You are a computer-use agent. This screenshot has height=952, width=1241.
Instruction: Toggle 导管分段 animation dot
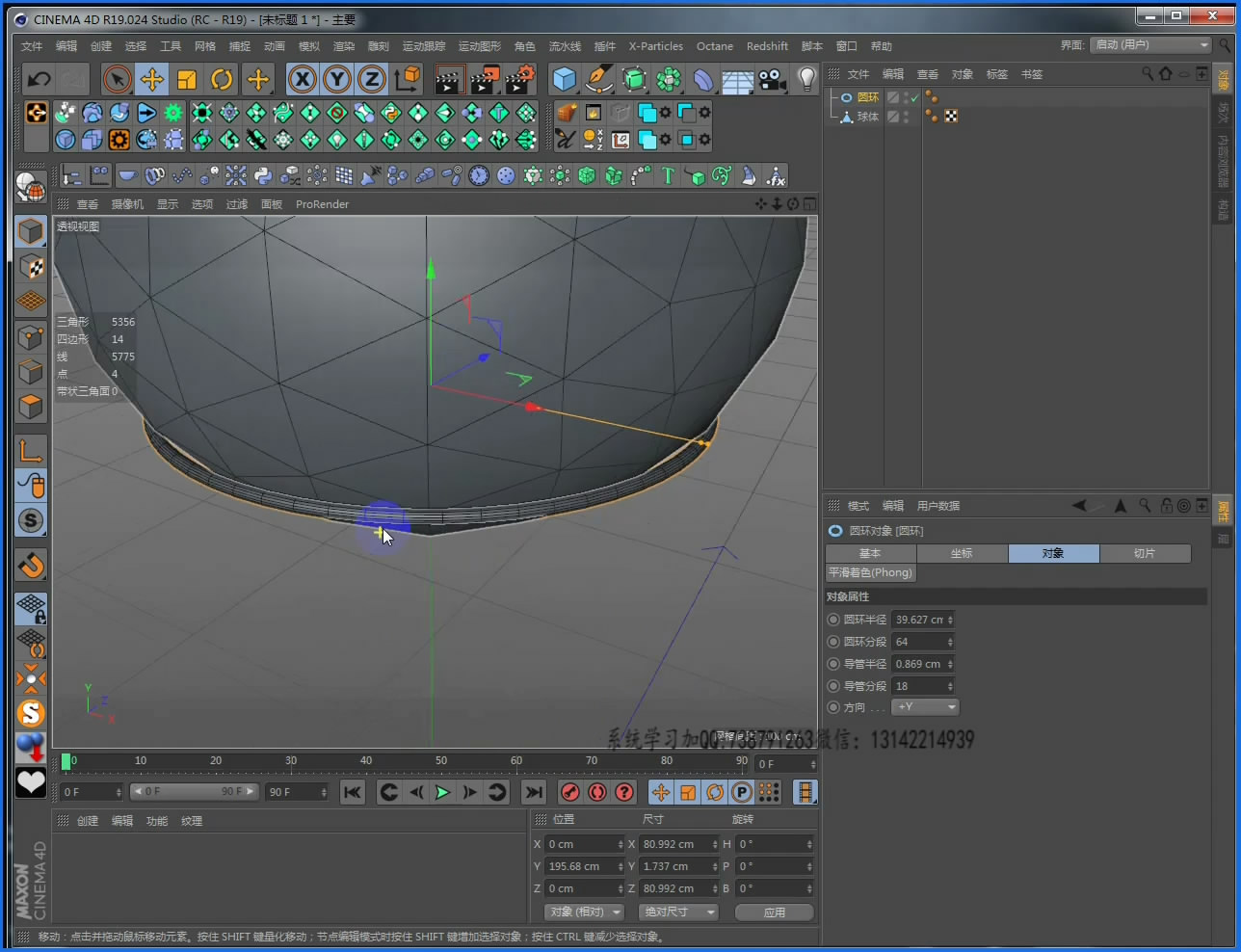(x=833, y=686)
